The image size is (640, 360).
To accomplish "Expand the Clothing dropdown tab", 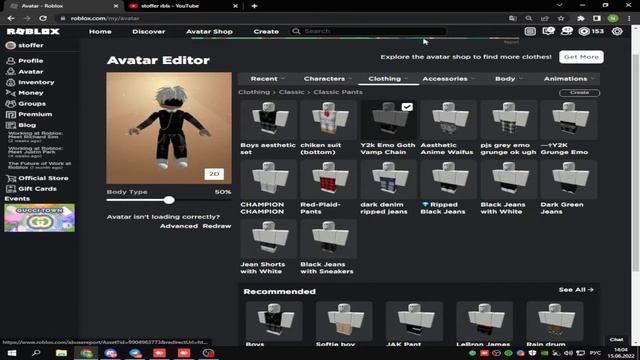I will click(x=388, y=79).
